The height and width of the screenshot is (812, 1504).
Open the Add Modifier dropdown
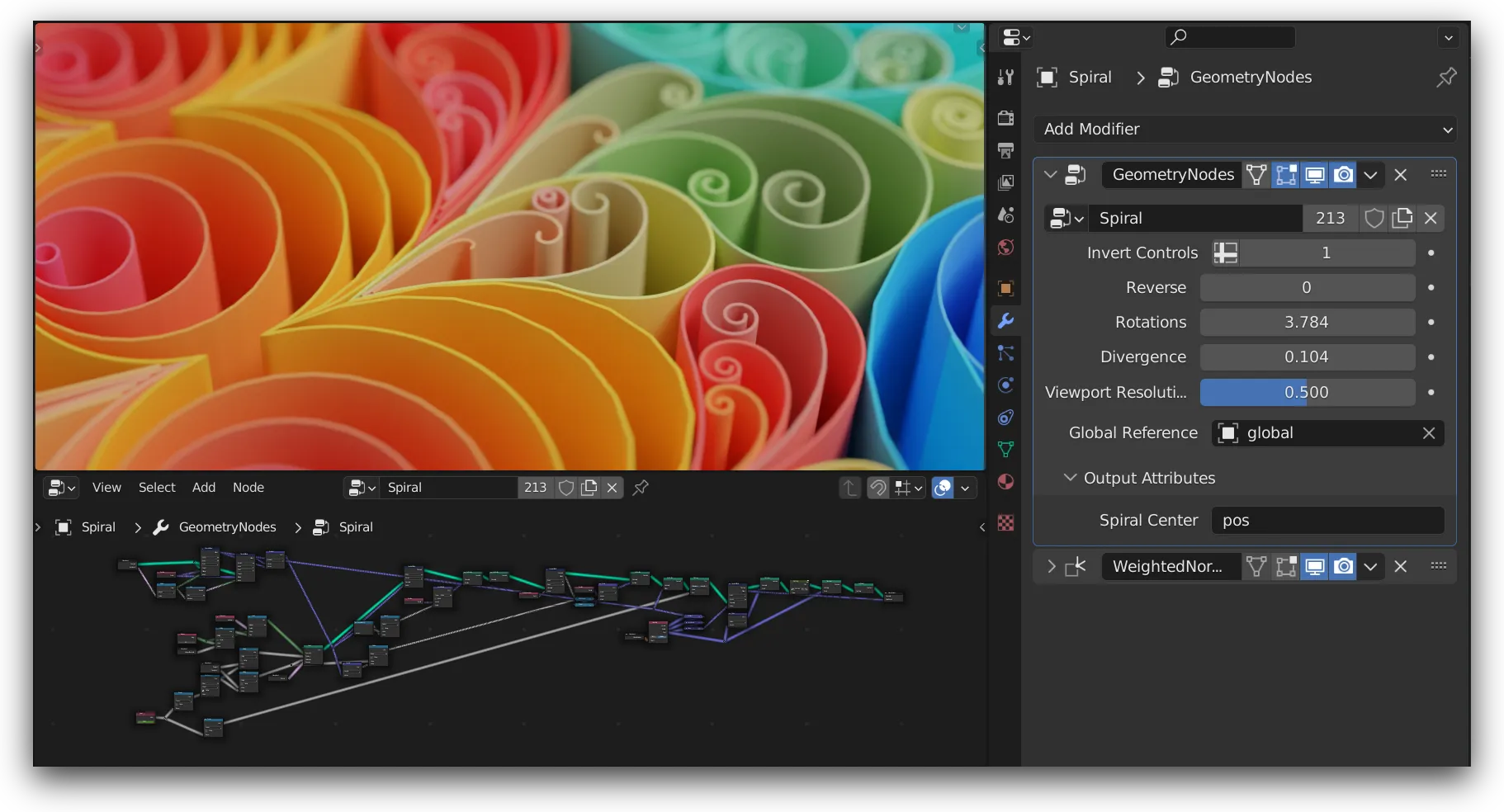[1245, 130]
